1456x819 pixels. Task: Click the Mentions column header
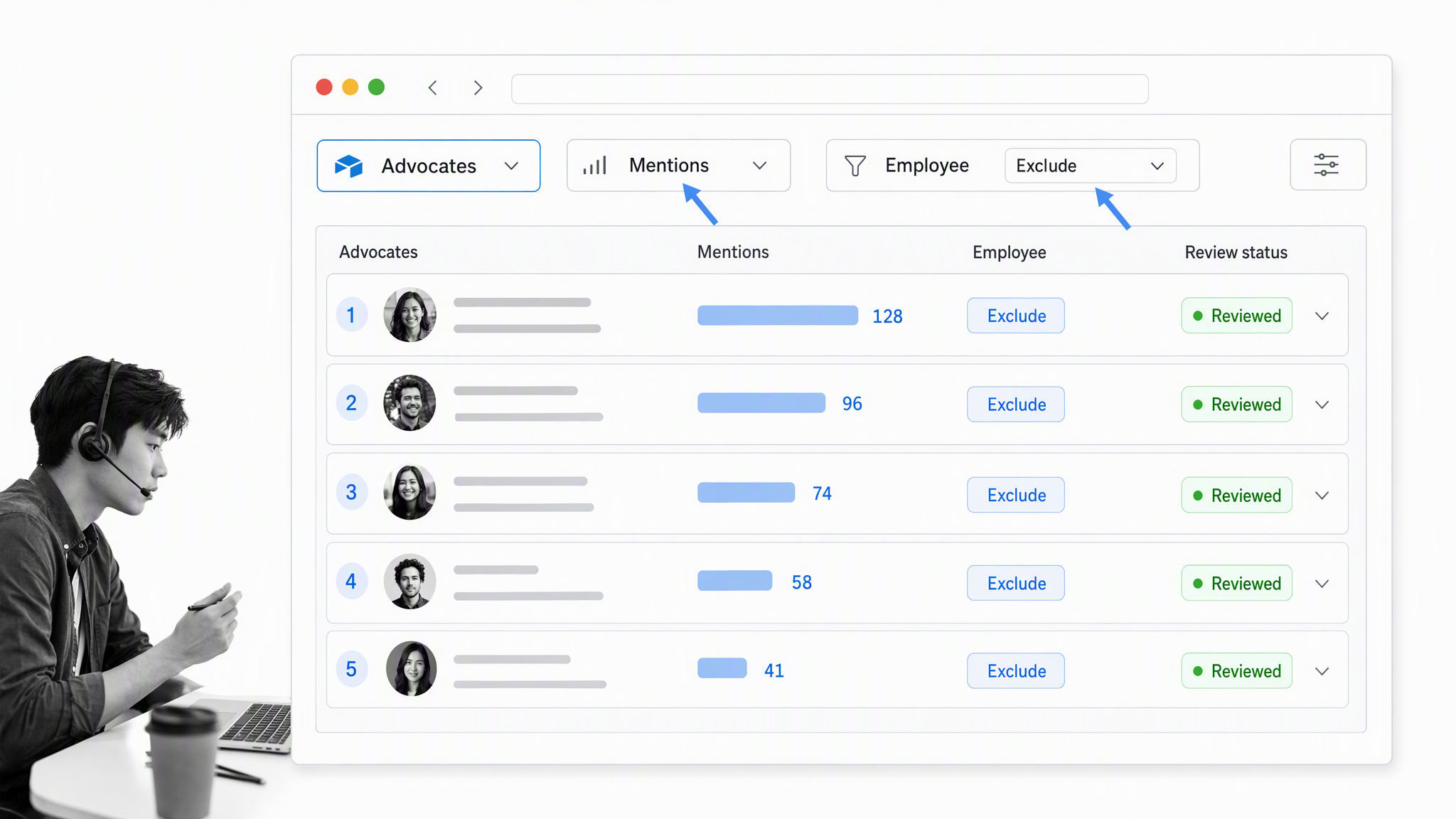pos(733,252)
